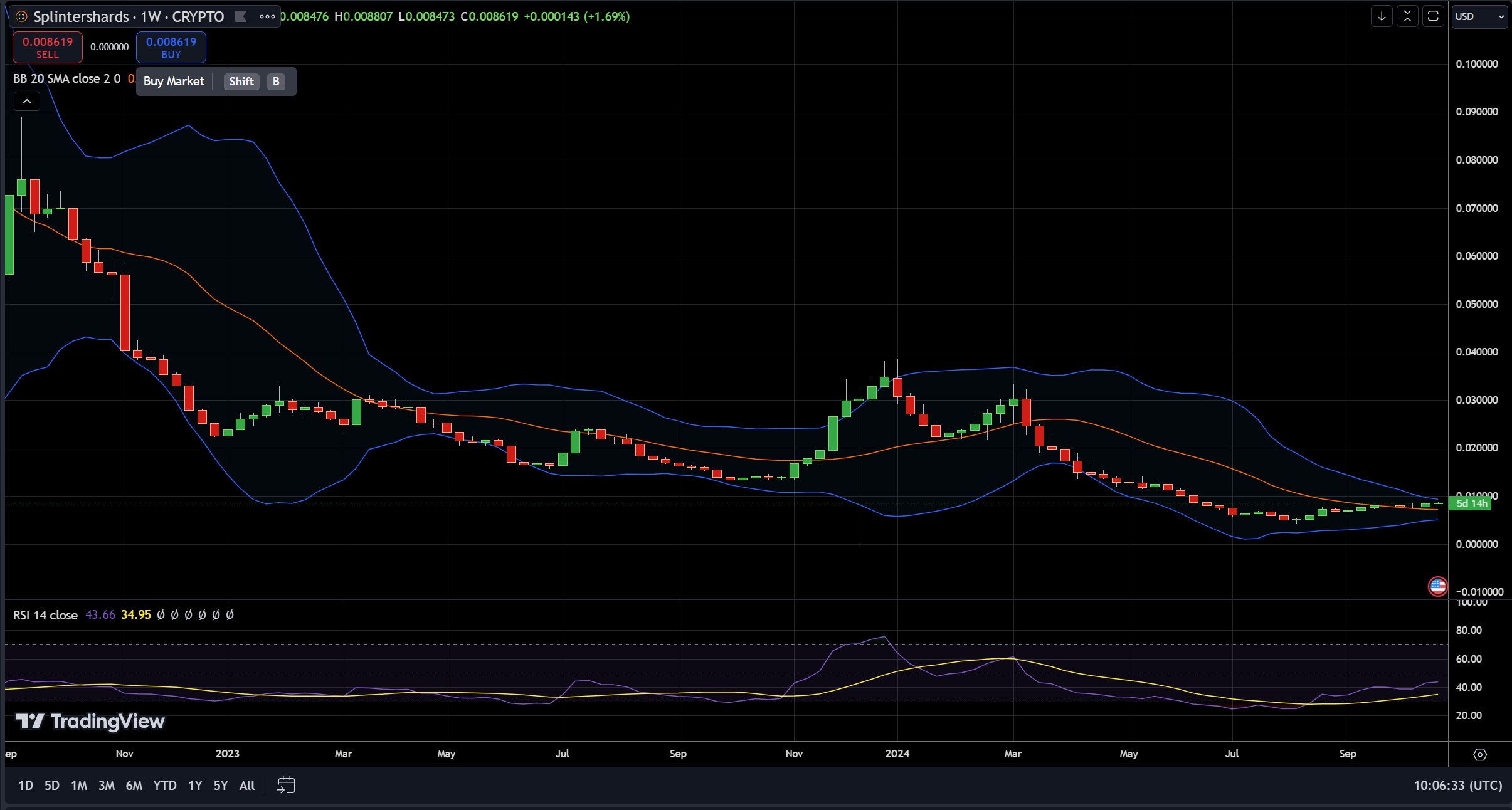Image resolution: width=1512 pixels, height=810 pixels.
Task: Click the maximize pane square icon
Action: pos(1433,17)
